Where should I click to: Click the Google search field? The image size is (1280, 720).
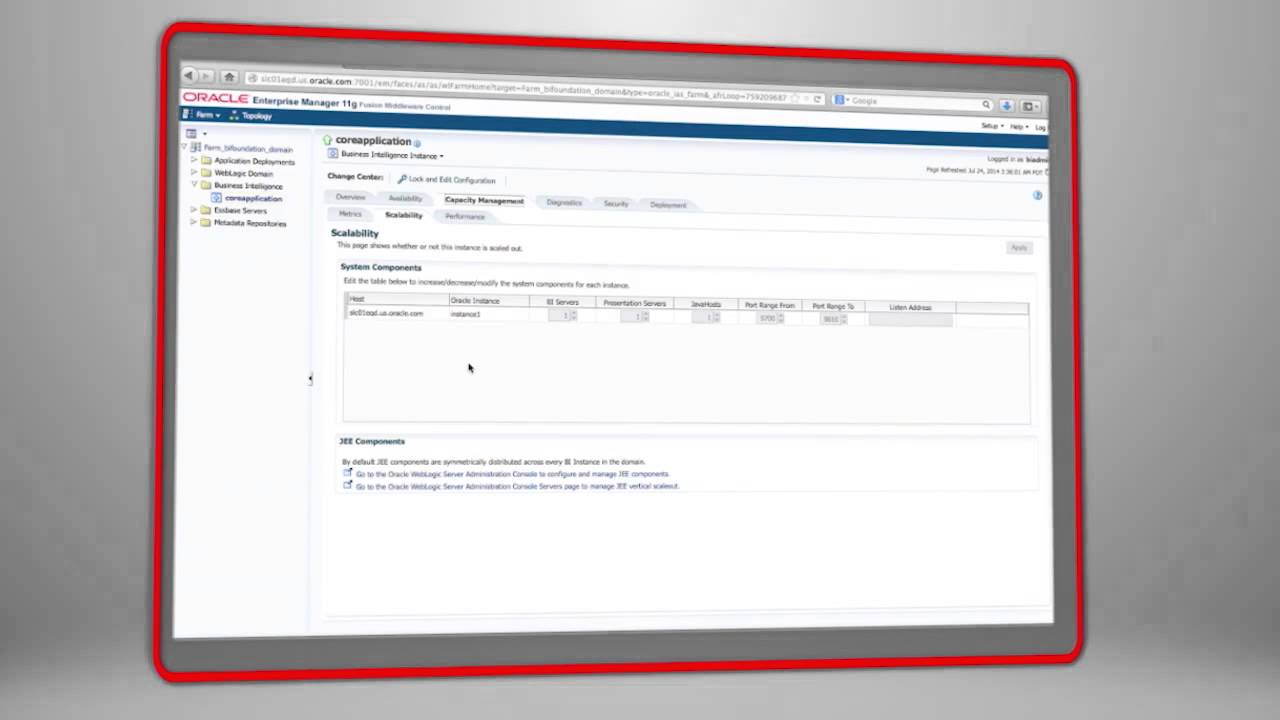click(x=910, y=102)
